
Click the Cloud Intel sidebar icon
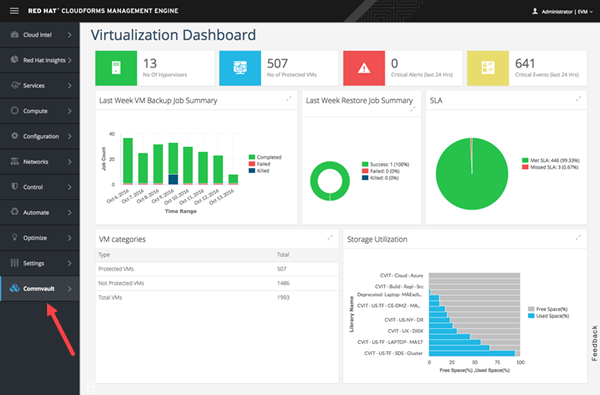(15, 34)
